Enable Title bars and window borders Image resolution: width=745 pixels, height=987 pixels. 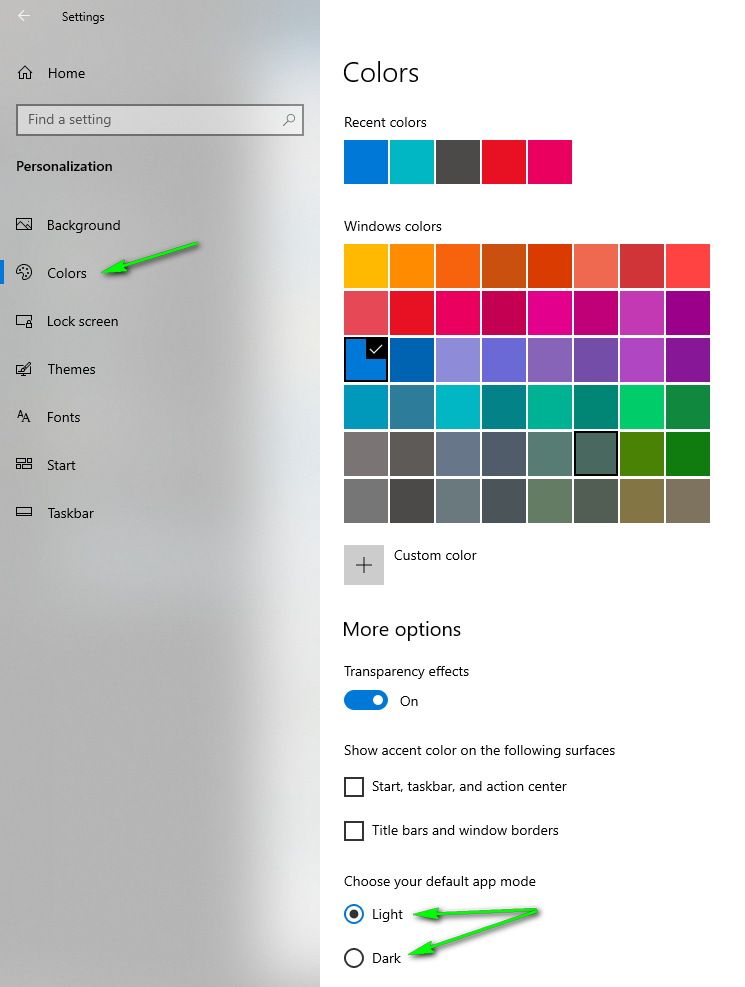(354, 831)
